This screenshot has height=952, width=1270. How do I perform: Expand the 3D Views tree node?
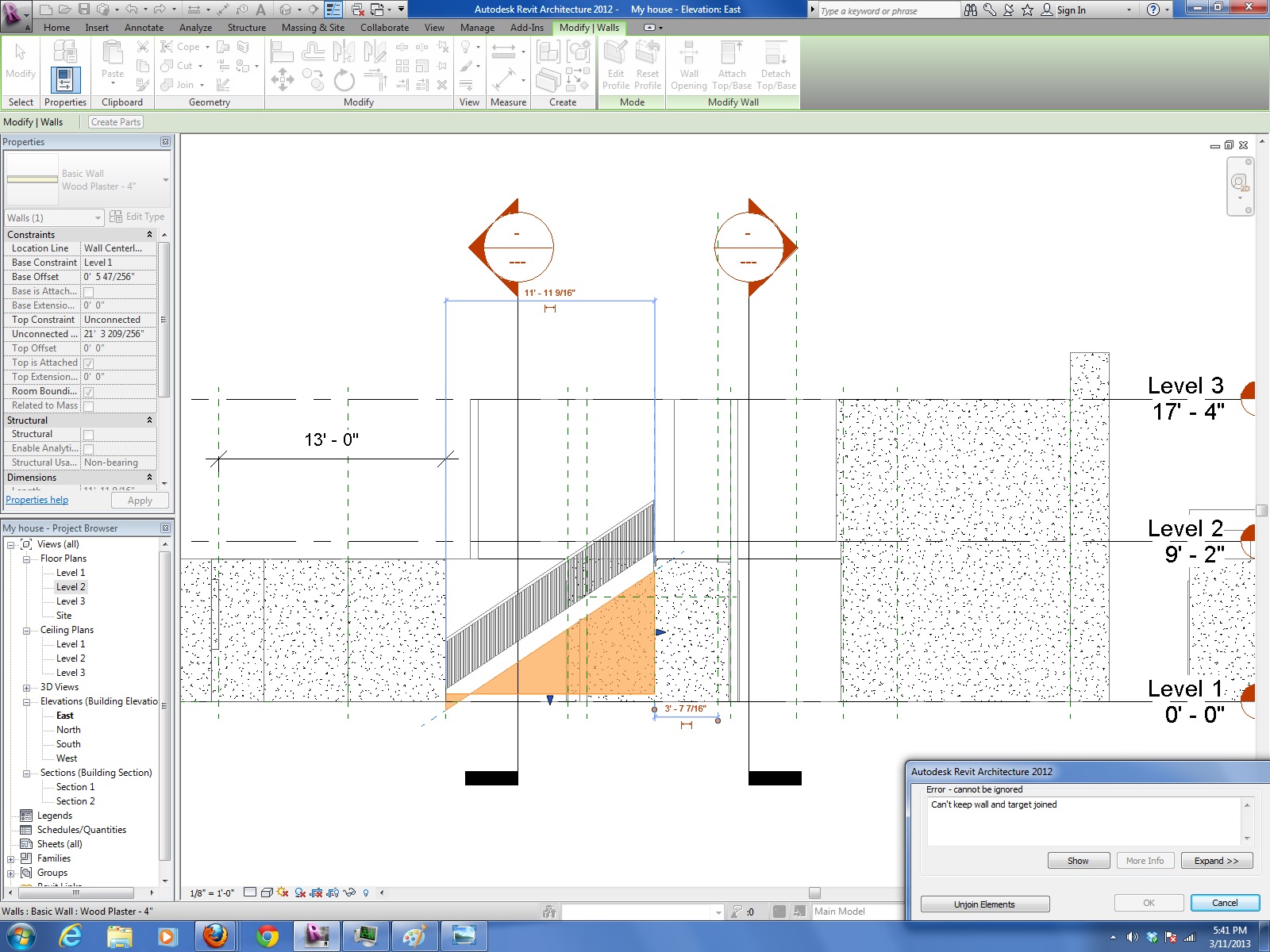point(26,687)
